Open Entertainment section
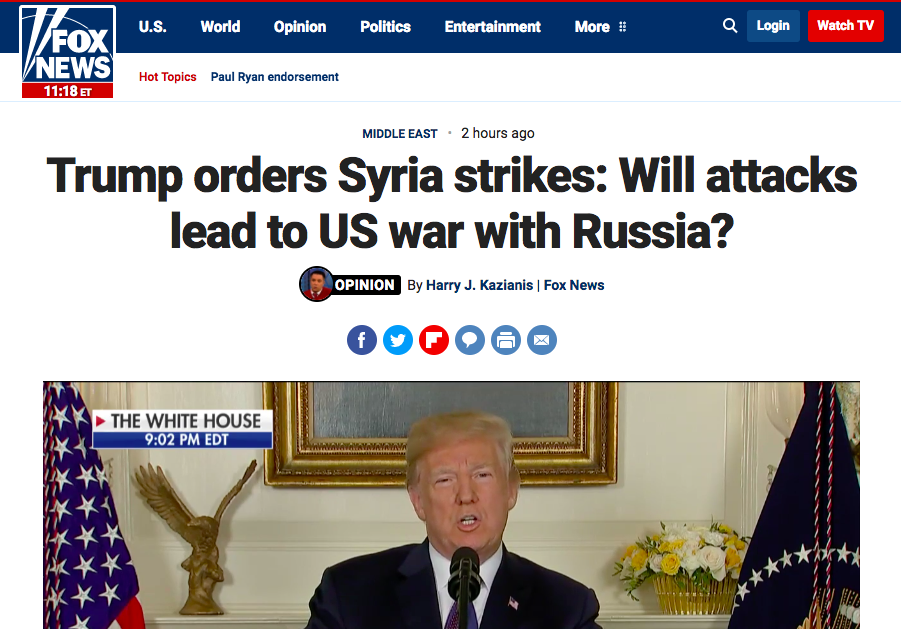Viewport: 901px width, 629px height. pyautogui.click(x=492, y=27)
